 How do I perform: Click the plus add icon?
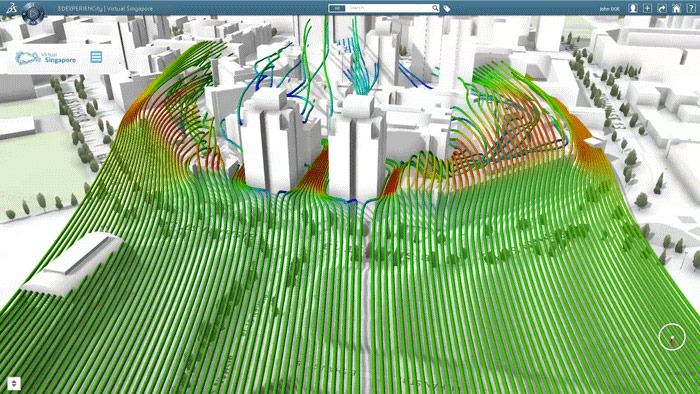tap(647, 8)
